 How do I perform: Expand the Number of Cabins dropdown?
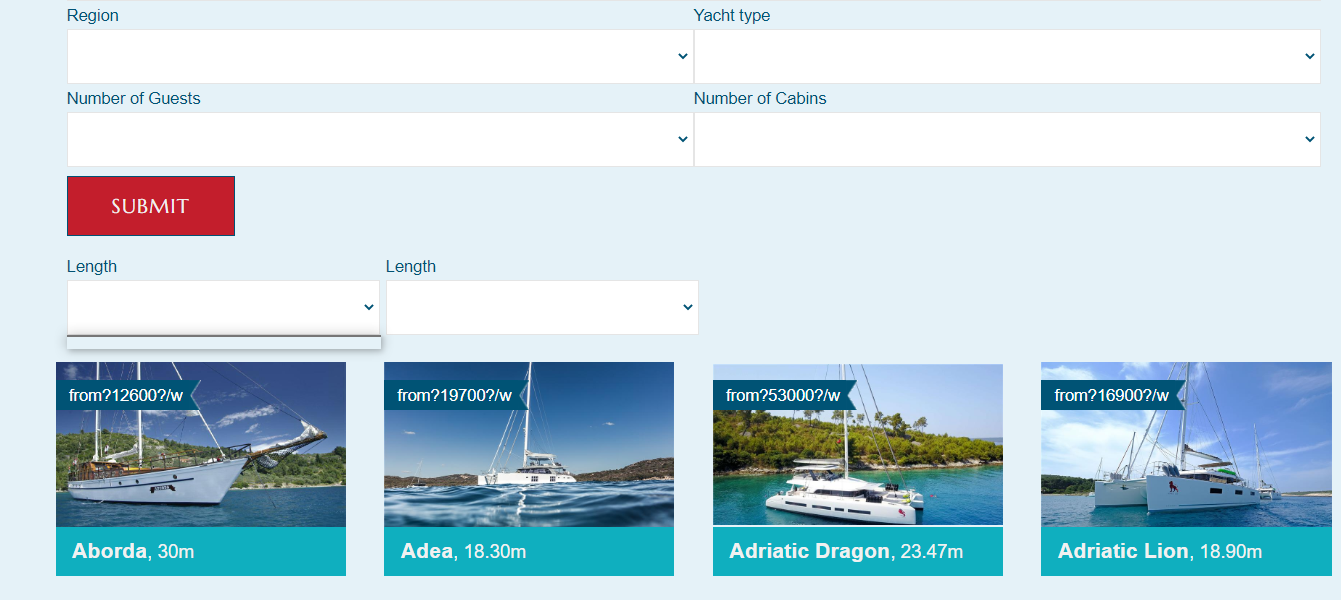(1007, 139)
